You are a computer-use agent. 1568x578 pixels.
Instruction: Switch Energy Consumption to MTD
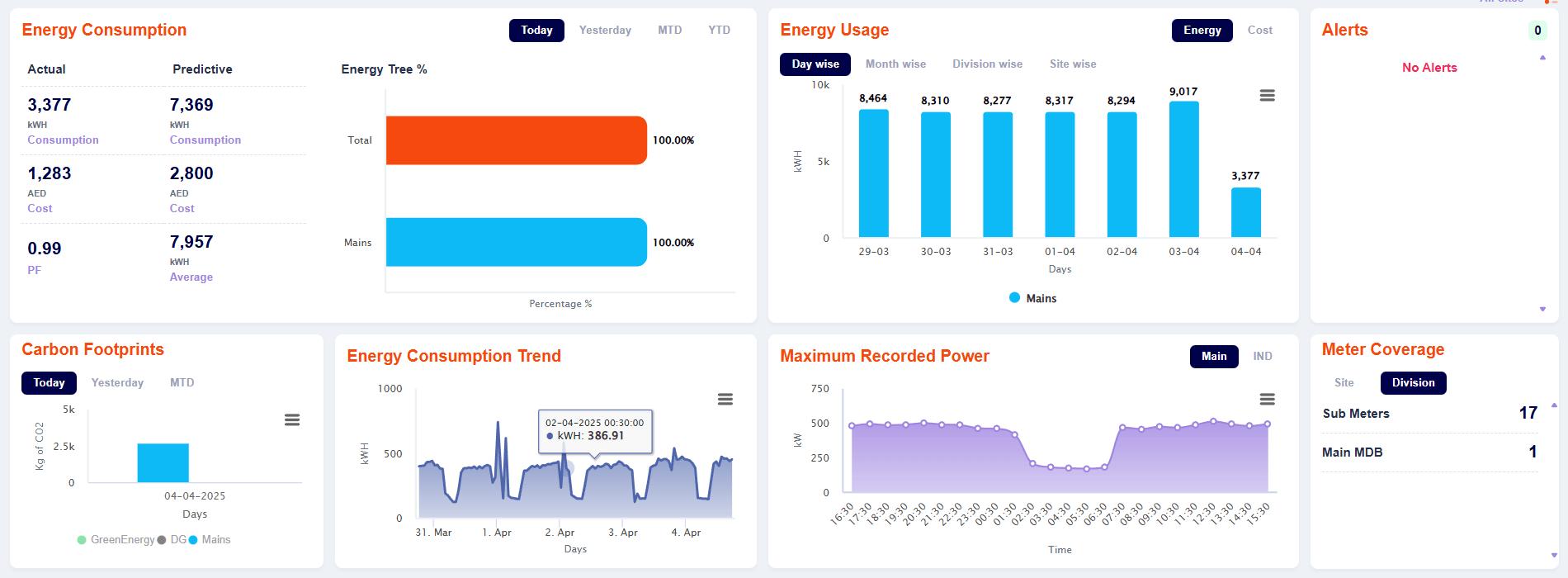(670, 31)
